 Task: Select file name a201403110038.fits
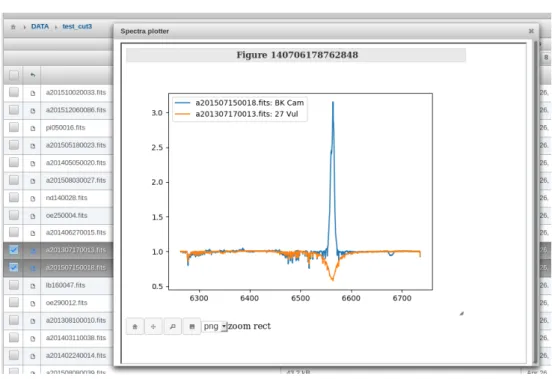point(76,337)
